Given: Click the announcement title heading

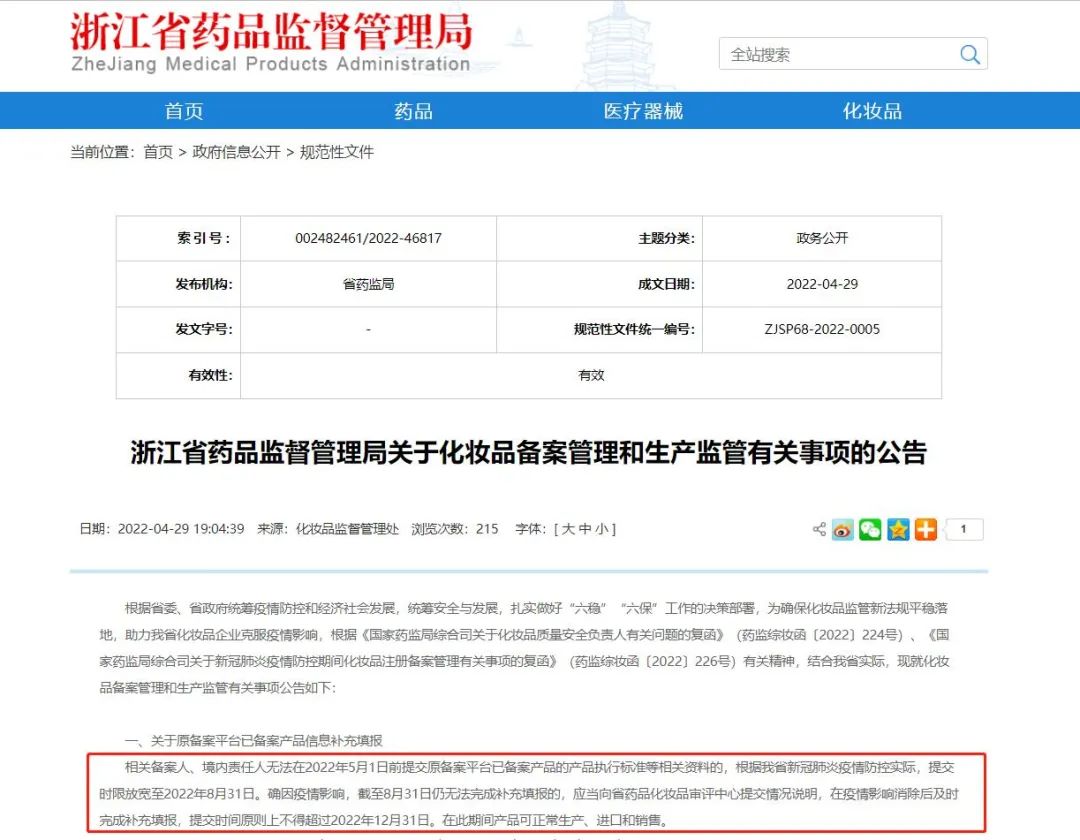Looking at the screenshot, I should (x=529, y=453).
